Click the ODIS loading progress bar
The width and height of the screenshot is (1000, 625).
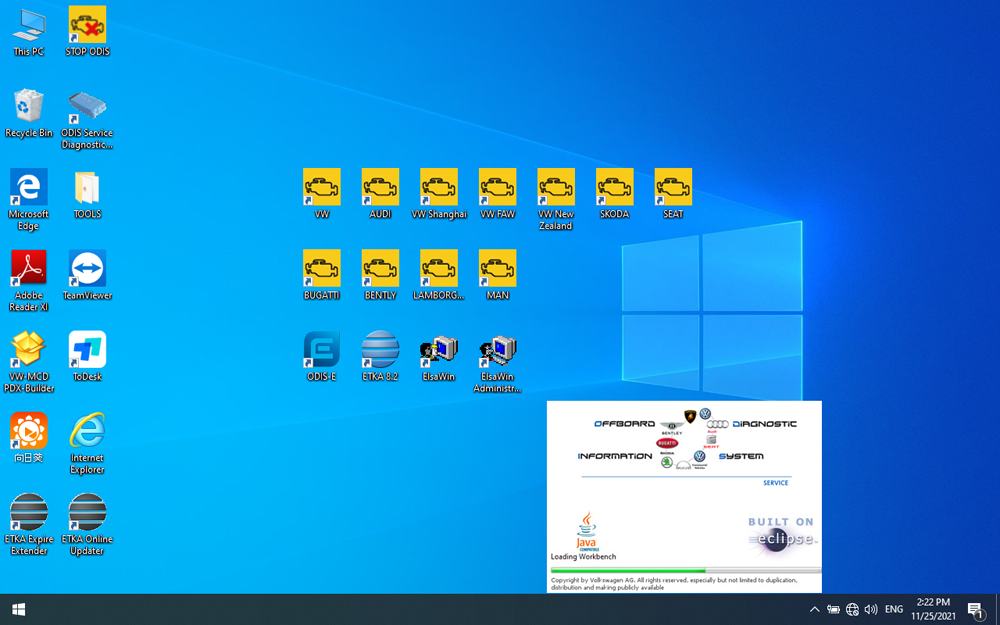(686, 570)
